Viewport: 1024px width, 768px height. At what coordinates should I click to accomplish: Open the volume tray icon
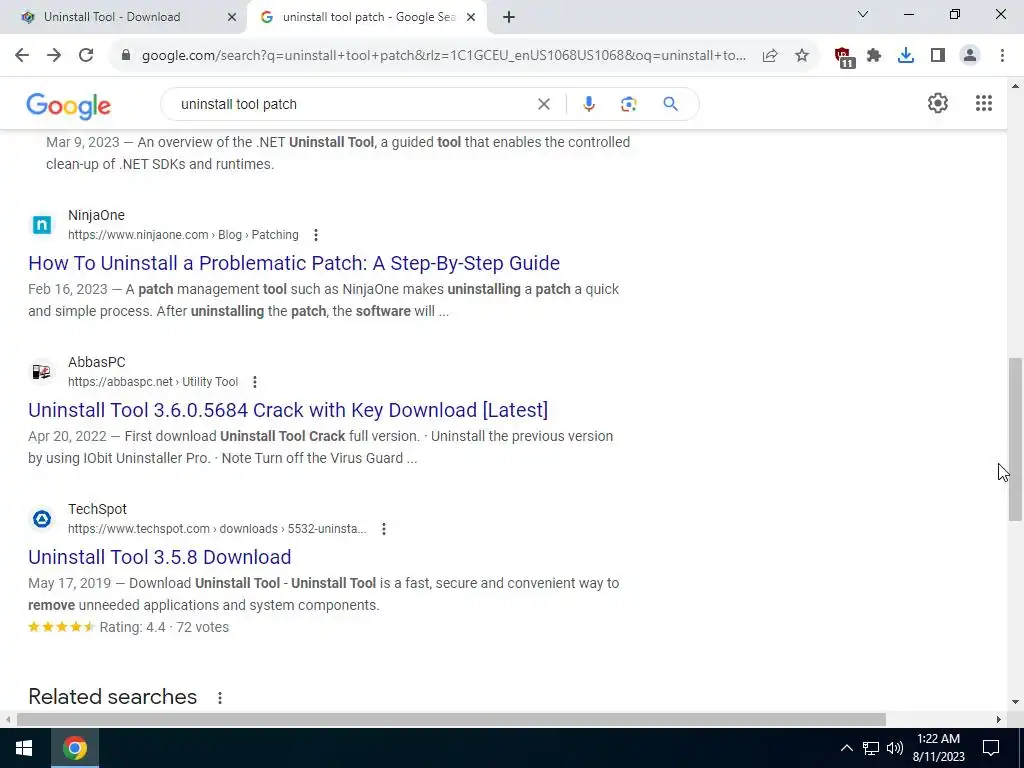(x=895, y=748)
